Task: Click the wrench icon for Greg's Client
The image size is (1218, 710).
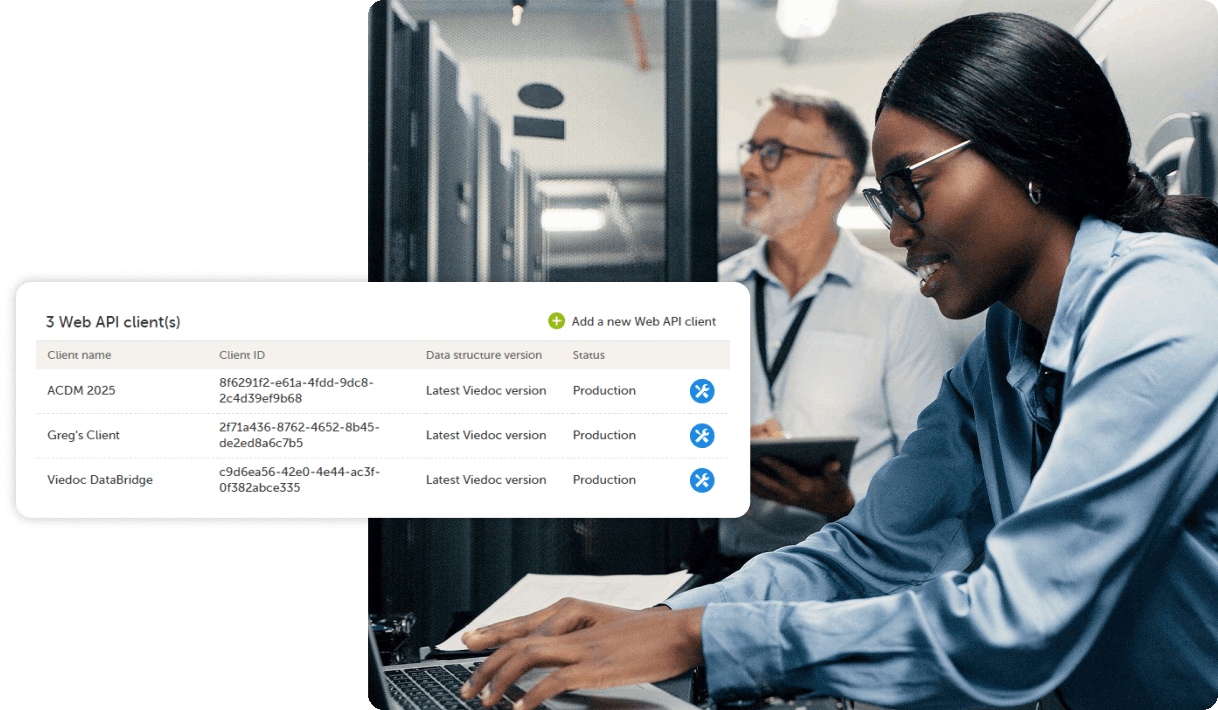Action: tap(702, 435)
